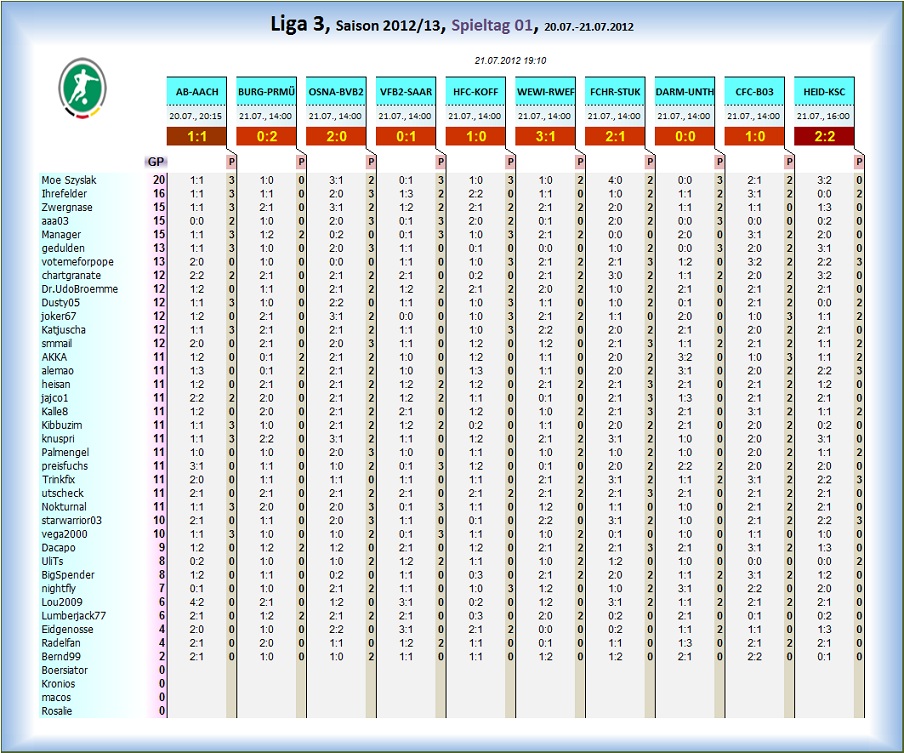Viewport: 904px width, 753px height.
Task: Click the Liga 3 title
Action: pyautogui.click(x=298, y=24)
